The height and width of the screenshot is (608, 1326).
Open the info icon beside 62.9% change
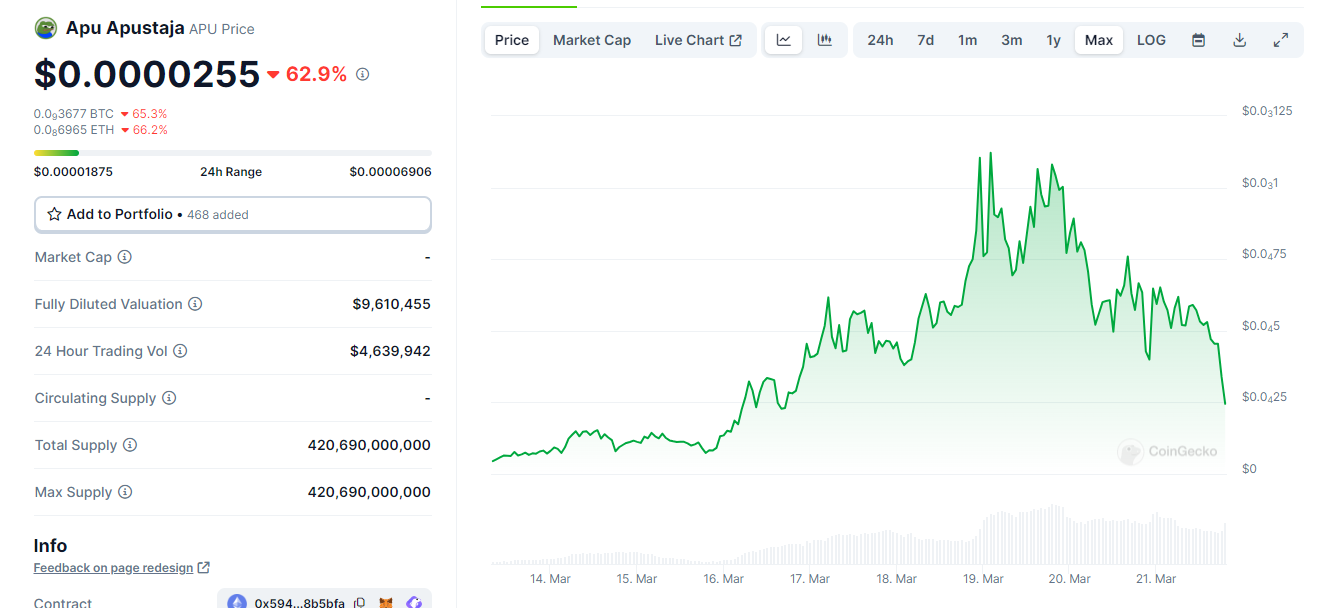[x=363, y=74]
